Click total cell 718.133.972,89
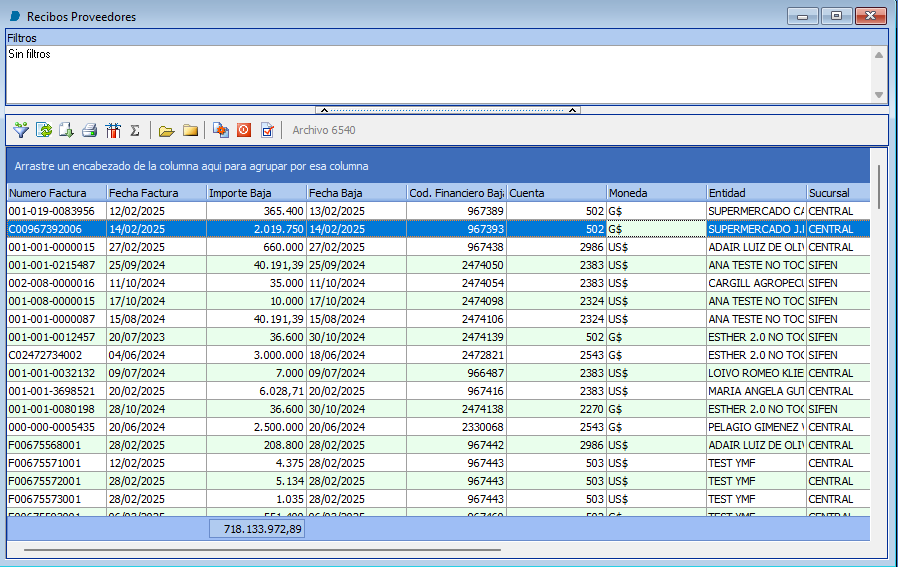Screen dimensions: 898x567 [257, 529]
